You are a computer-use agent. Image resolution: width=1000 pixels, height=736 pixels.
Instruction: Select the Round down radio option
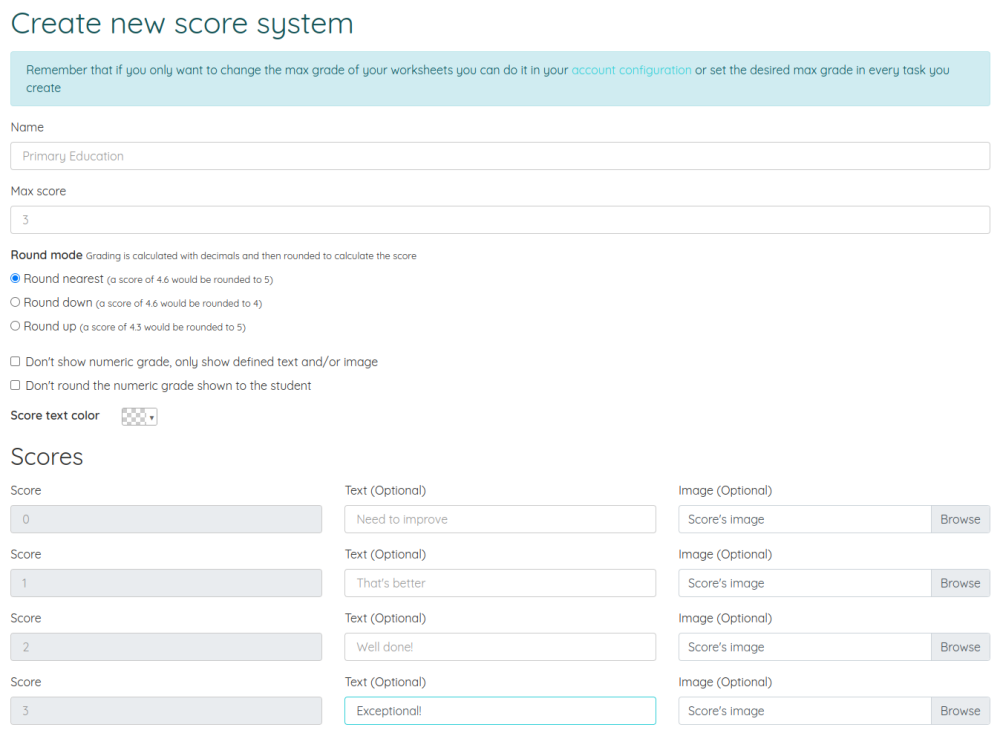click(15, 302)
